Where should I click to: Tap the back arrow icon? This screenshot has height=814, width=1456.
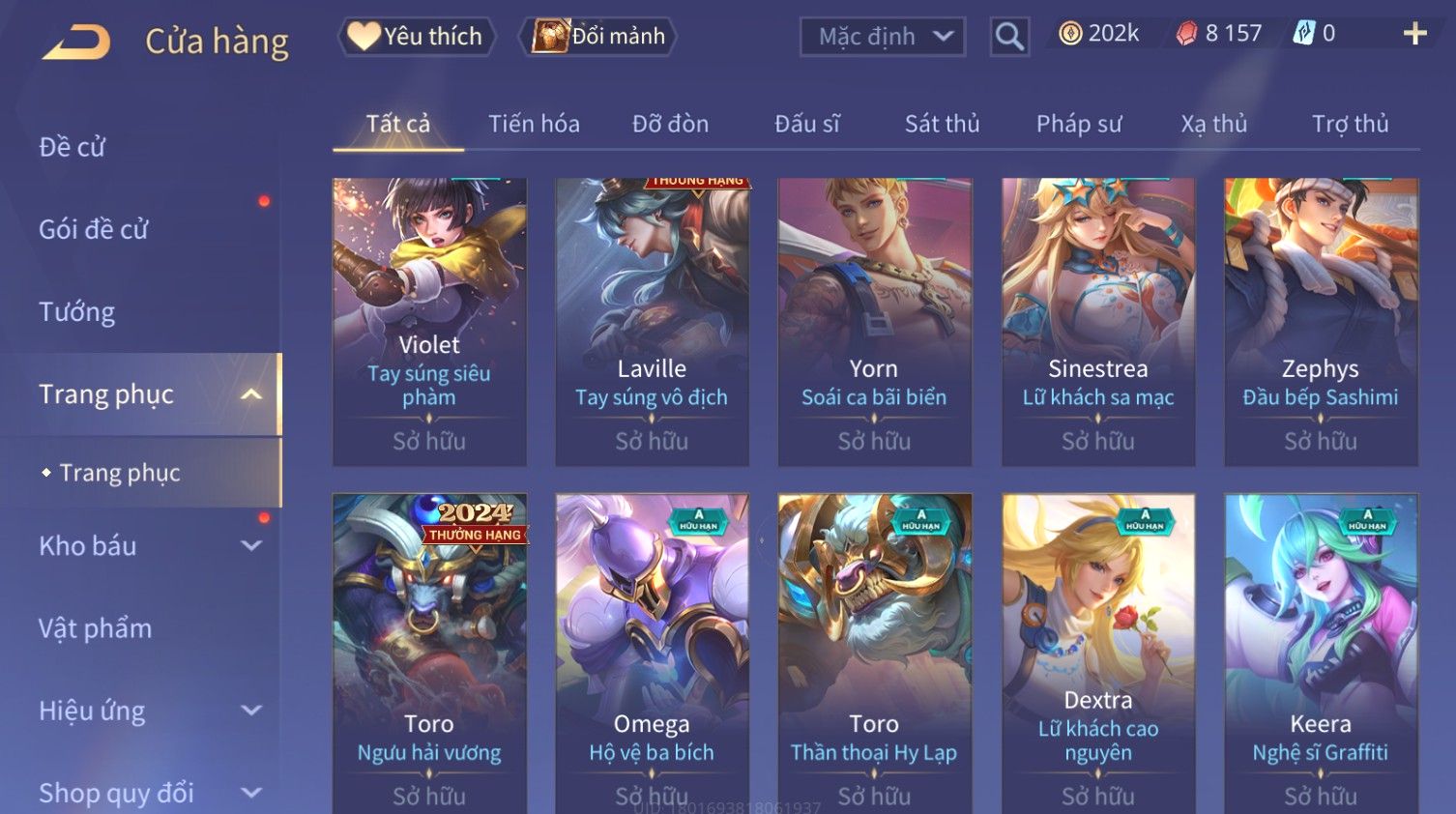[76, 43]
